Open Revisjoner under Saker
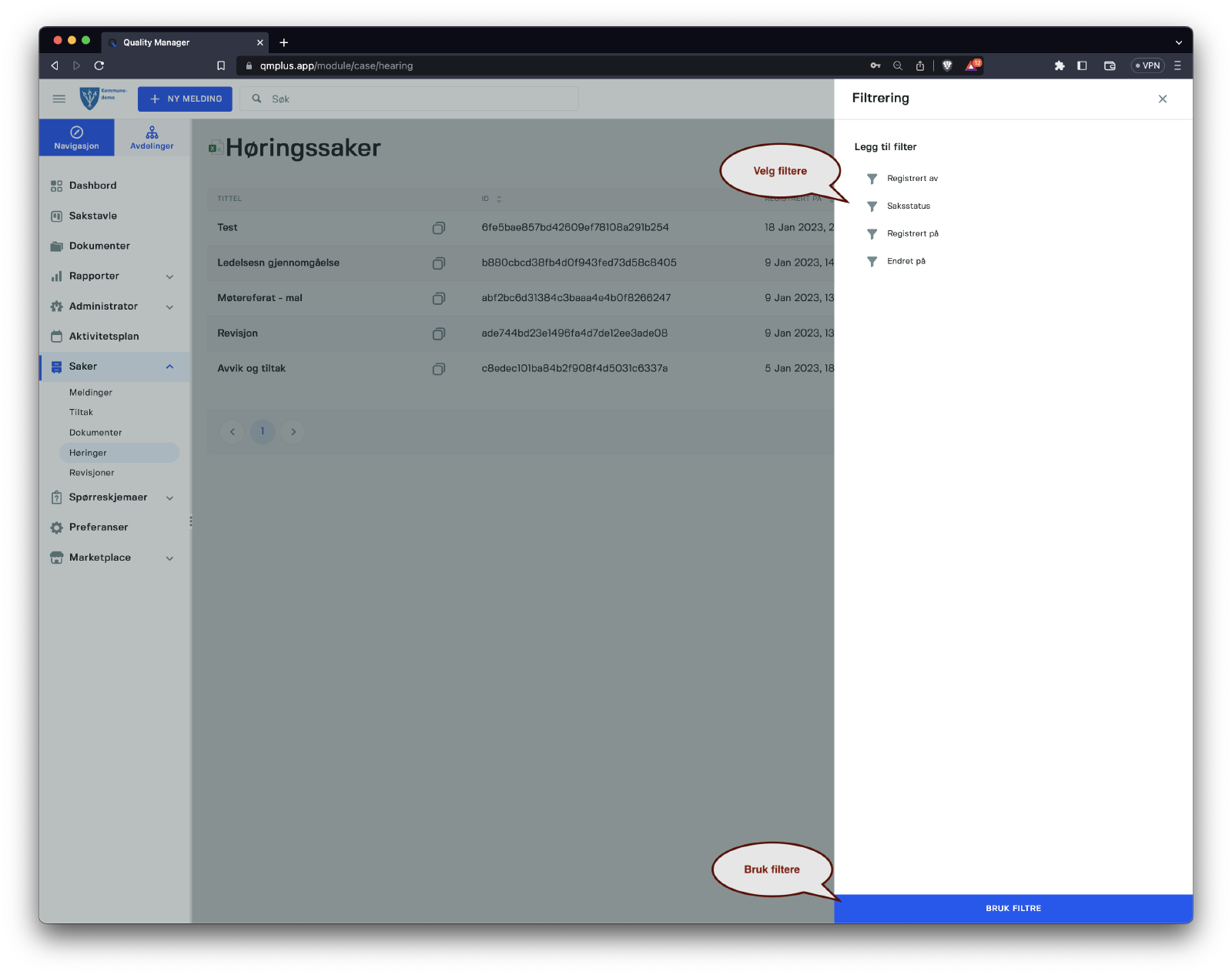Screen dimensions: 1232x975 coord(92,473)
